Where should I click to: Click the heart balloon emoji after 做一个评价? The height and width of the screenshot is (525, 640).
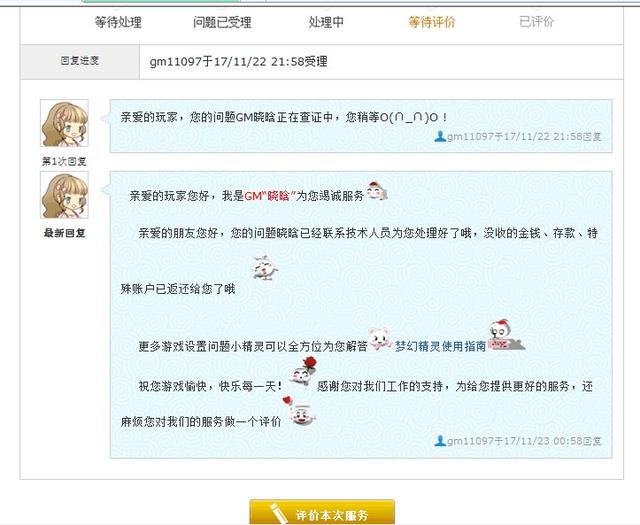coord(299,410)
